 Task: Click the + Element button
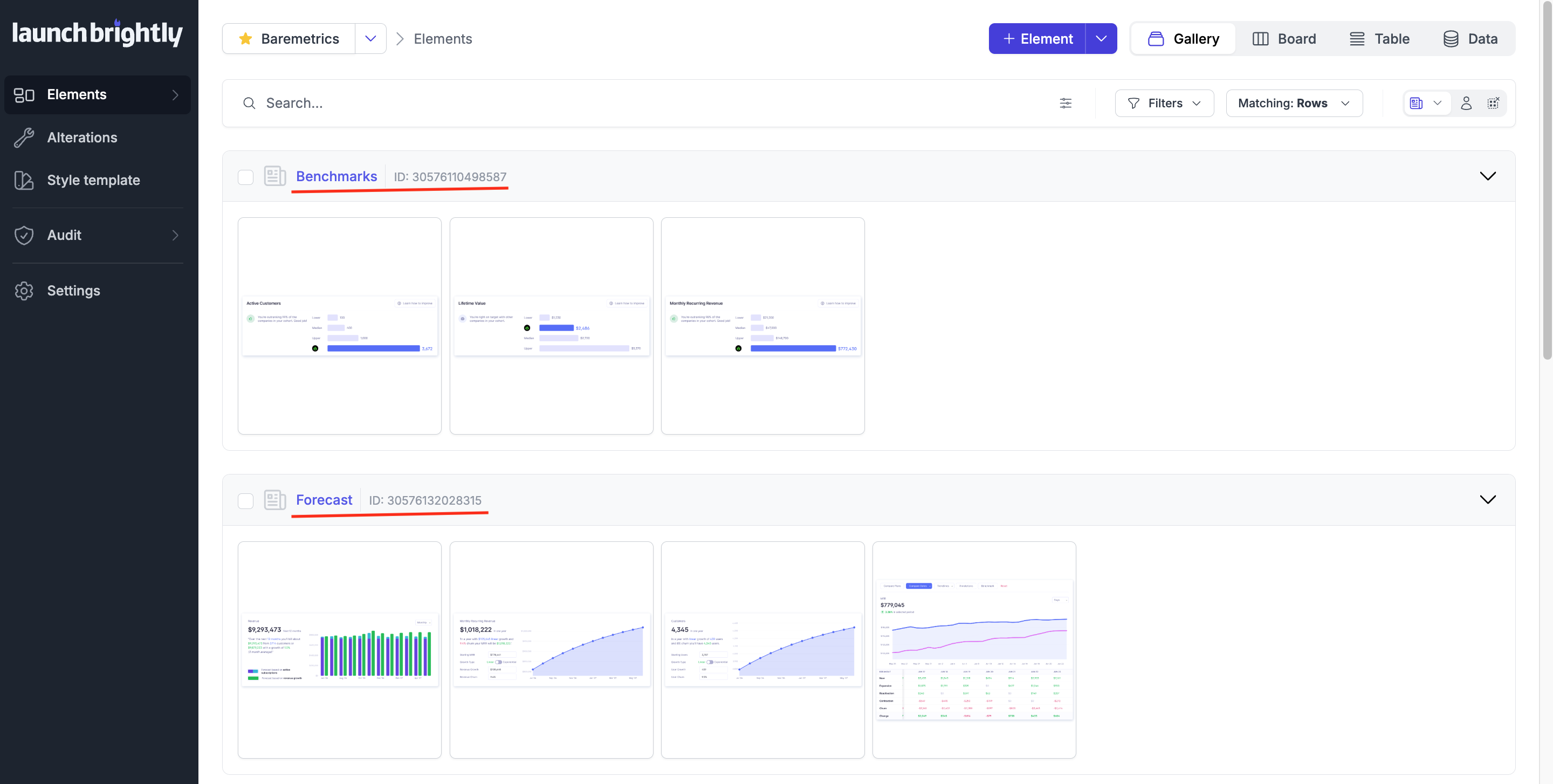[x=1037, y=39]
